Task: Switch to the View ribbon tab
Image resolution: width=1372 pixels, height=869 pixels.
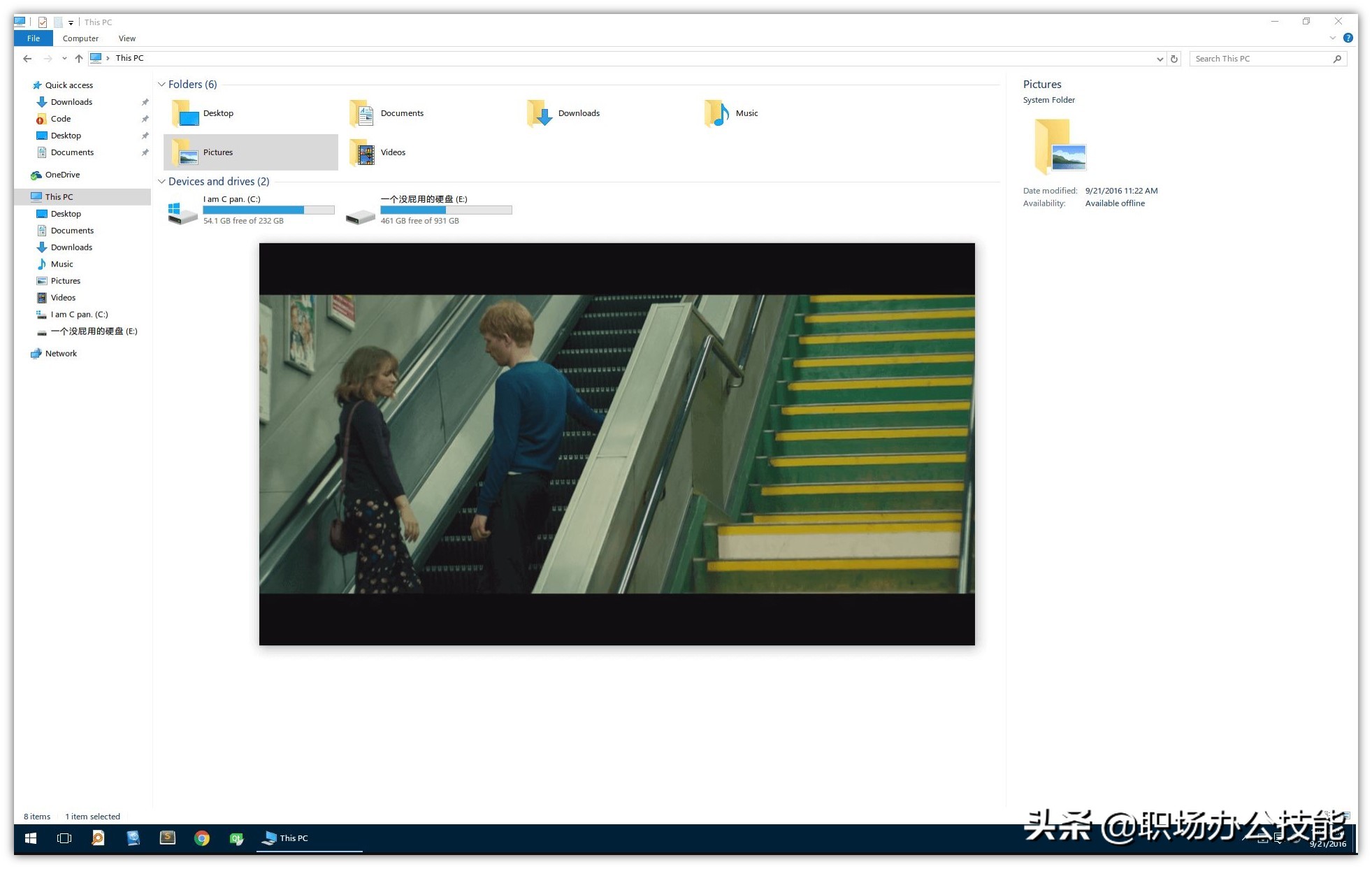Action: [x=127, y=38]
